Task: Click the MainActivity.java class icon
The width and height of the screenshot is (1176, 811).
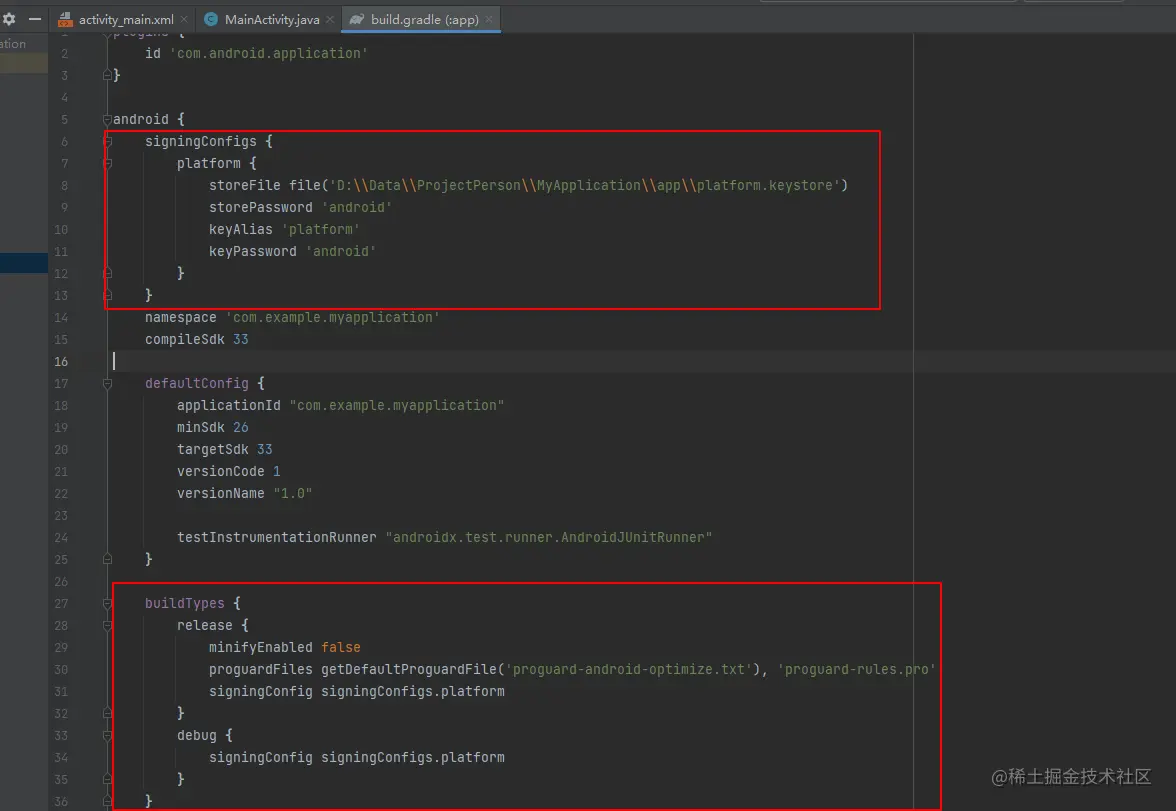Action: point(211,20)
